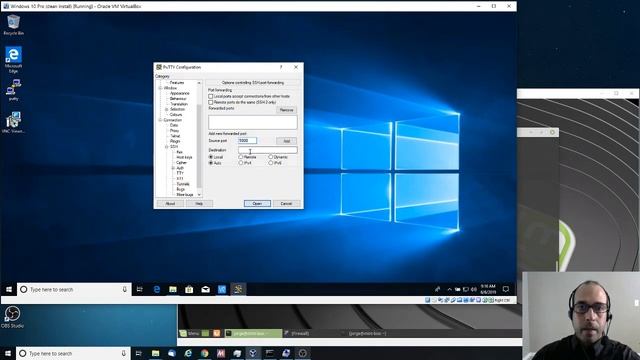
Task: Select Tunnels in the category tree
Action: click(x=183, y=184)
